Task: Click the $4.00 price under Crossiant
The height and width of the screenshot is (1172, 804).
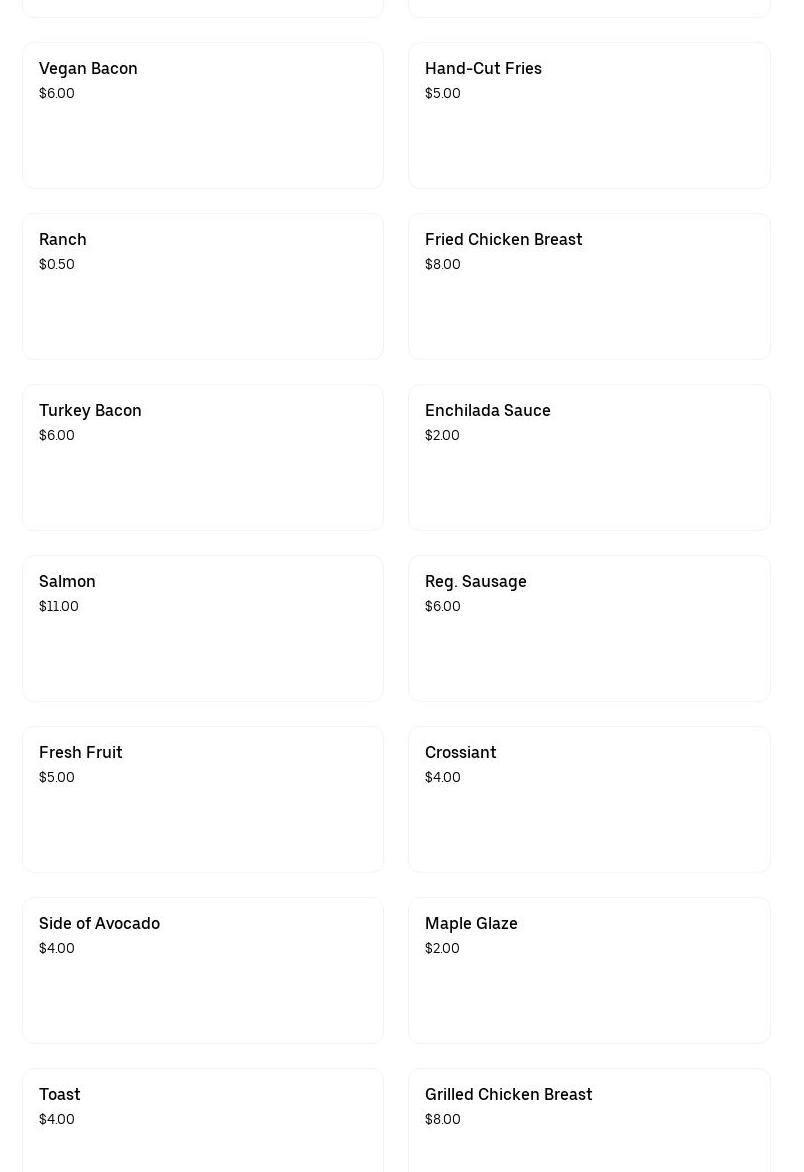Action: coord(442,777)
